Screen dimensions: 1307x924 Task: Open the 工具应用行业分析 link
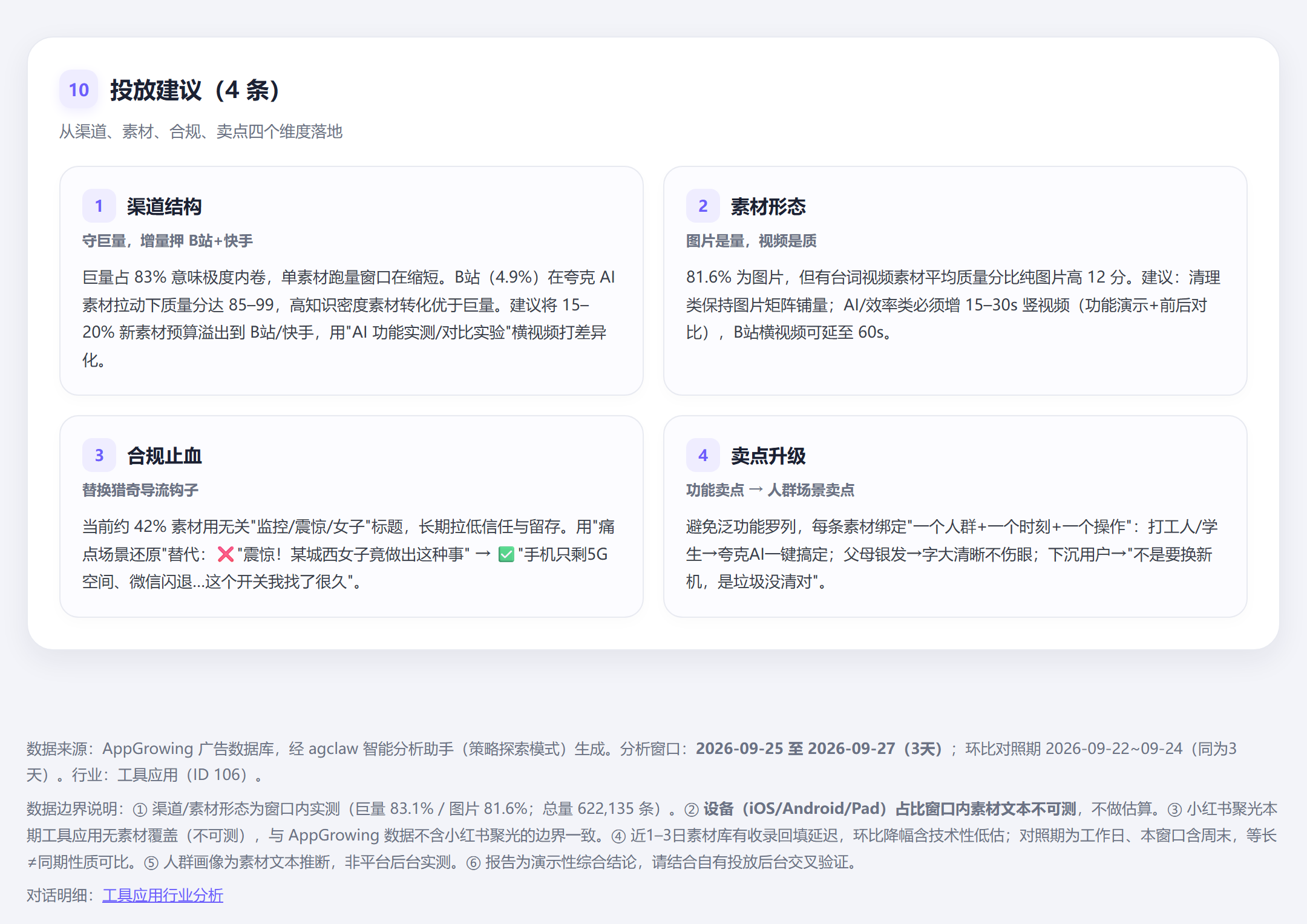tap(163, 895)
